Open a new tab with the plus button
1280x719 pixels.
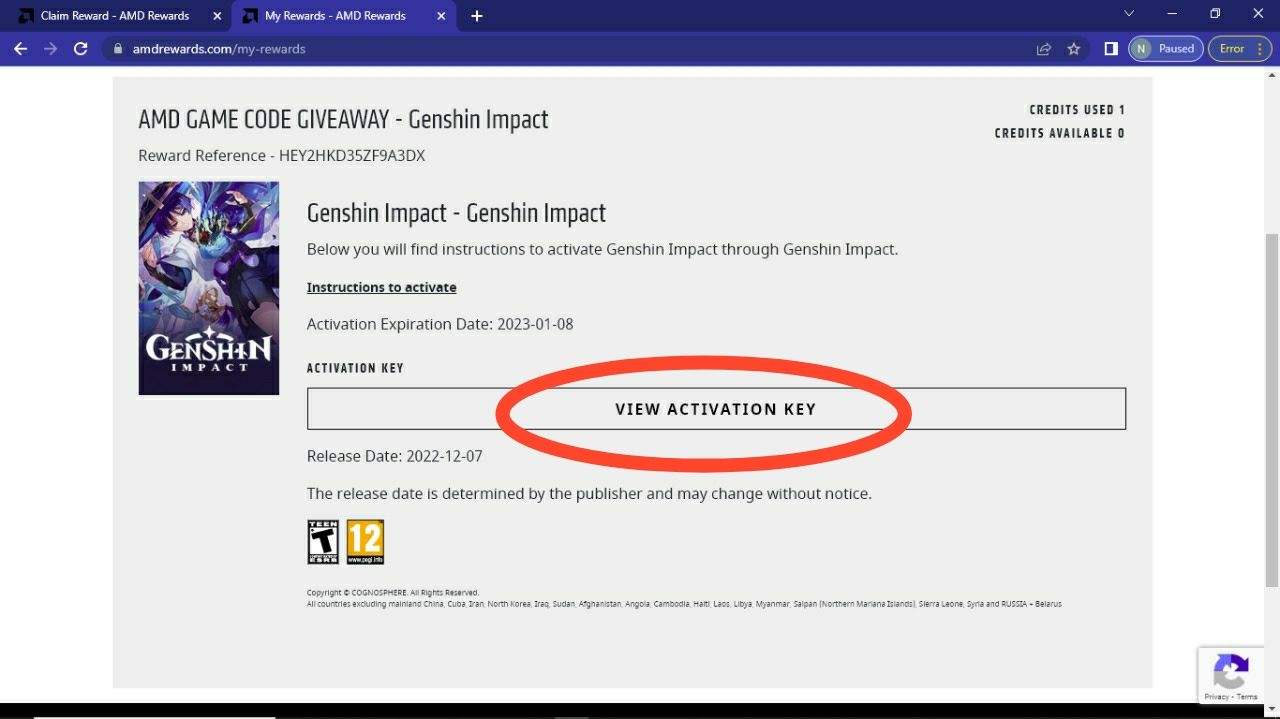pyautogui.click(x=476, y=15)
